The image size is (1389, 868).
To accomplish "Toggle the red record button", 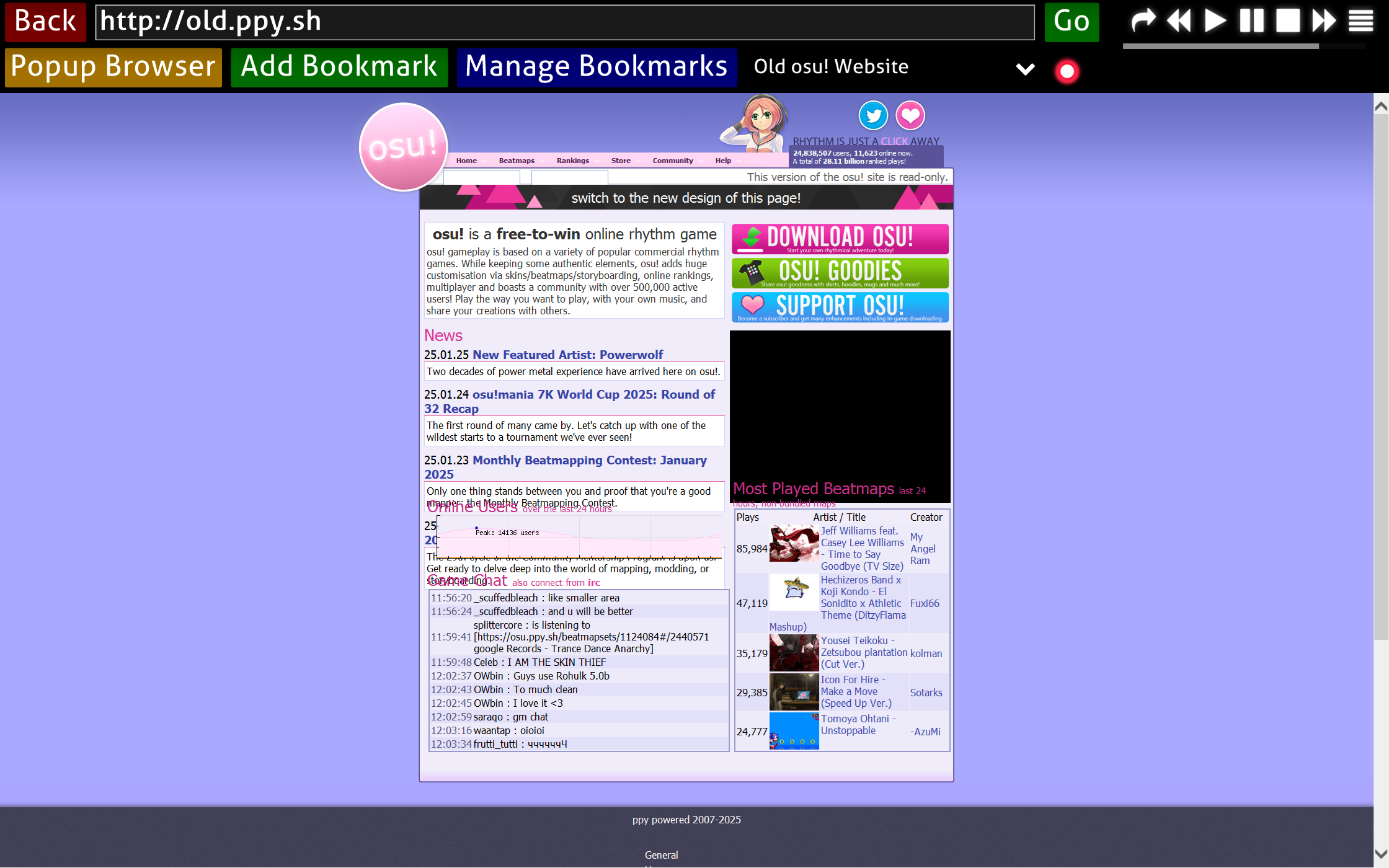I will 1067,71.
